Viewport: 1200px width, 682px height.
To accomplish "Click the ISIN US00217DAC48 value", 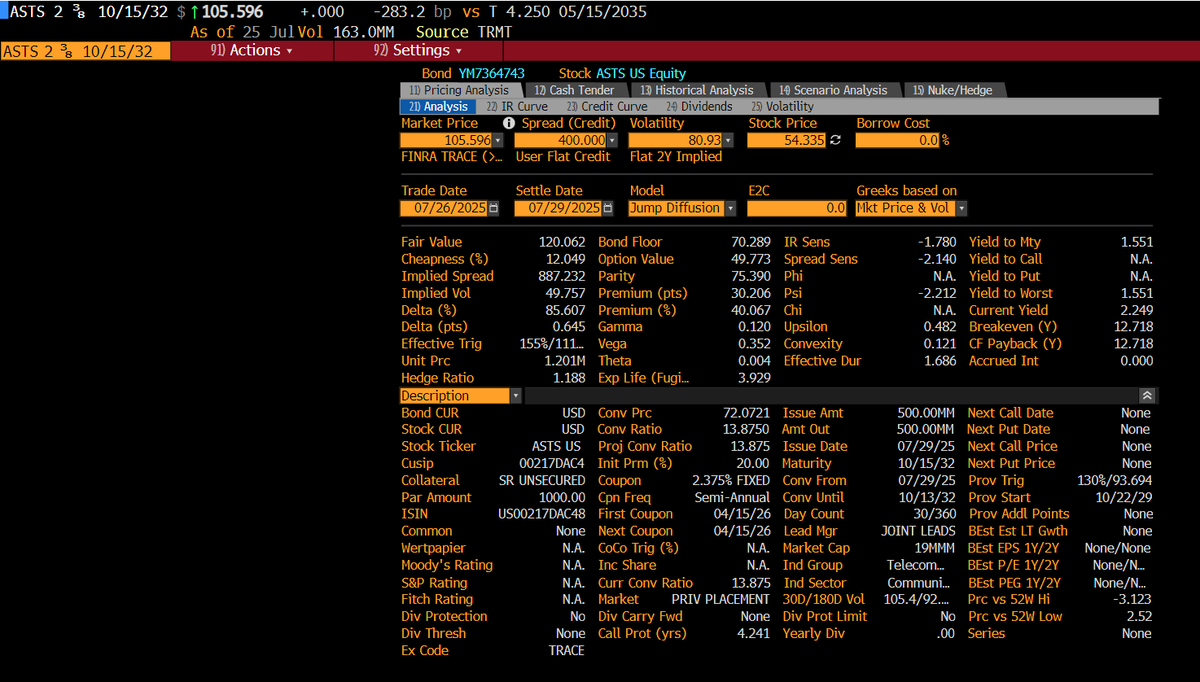I will tap(542, 514).
